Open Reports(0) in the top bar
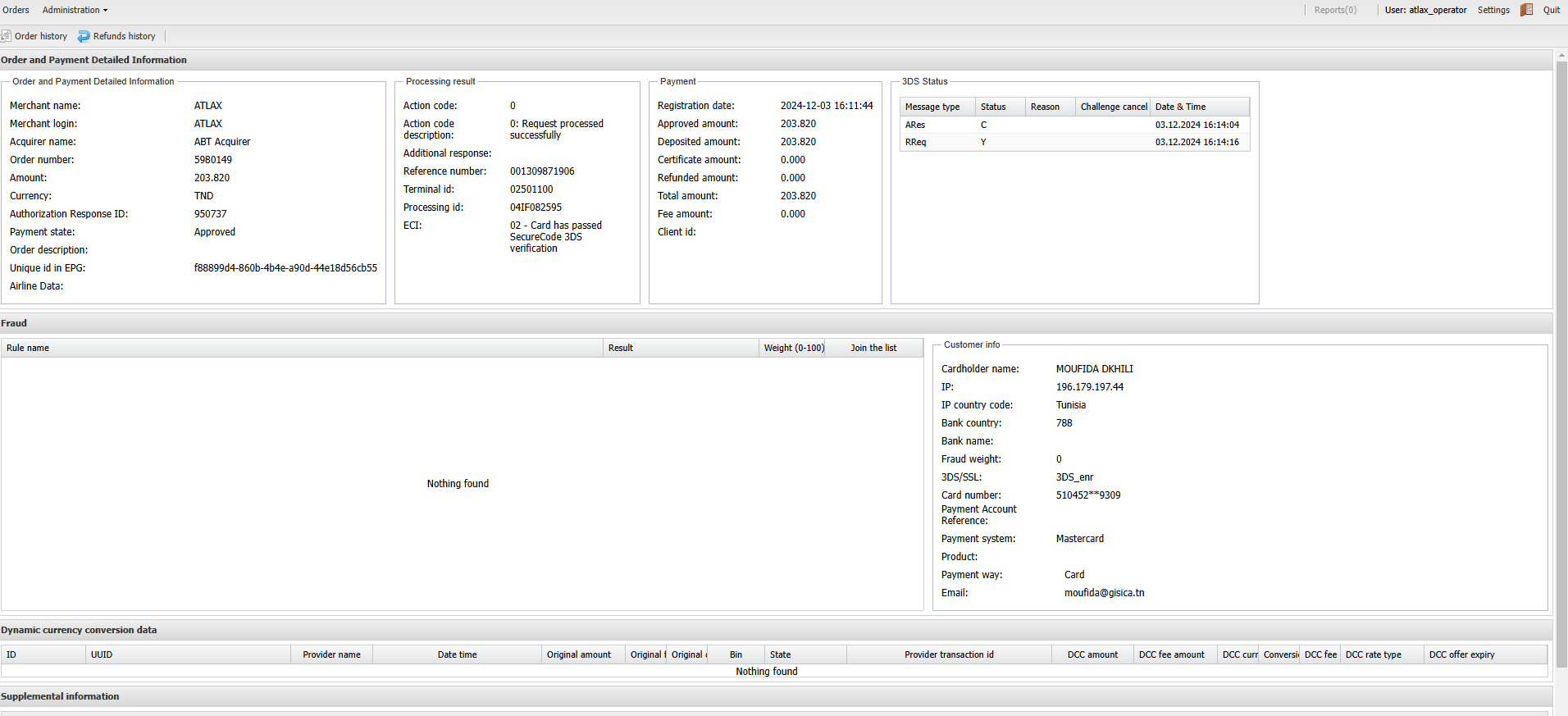The width and height of the screenshot is (1568, 716). coord(1335,10)
